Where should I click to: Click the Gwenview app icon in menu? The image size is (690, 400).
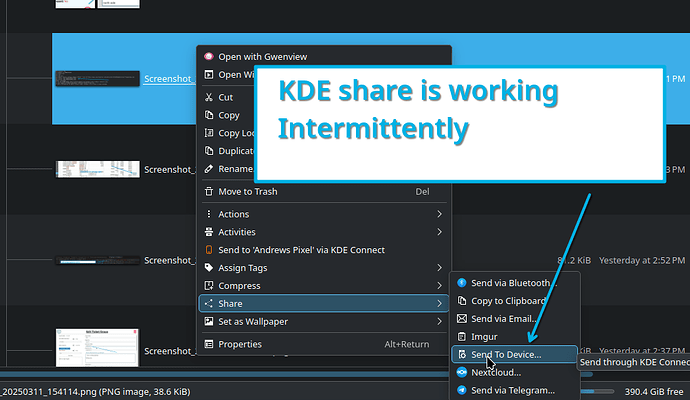tap(209, 56)
